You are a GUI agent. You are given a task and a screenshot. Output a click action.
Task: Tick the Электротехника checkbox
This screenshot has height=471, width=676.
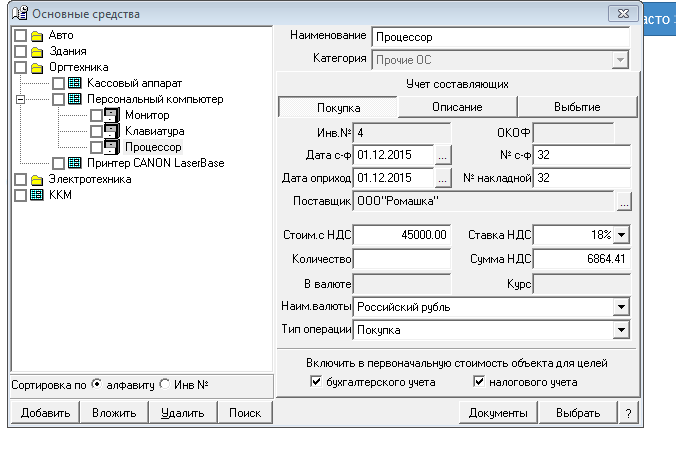coord(20,179)
